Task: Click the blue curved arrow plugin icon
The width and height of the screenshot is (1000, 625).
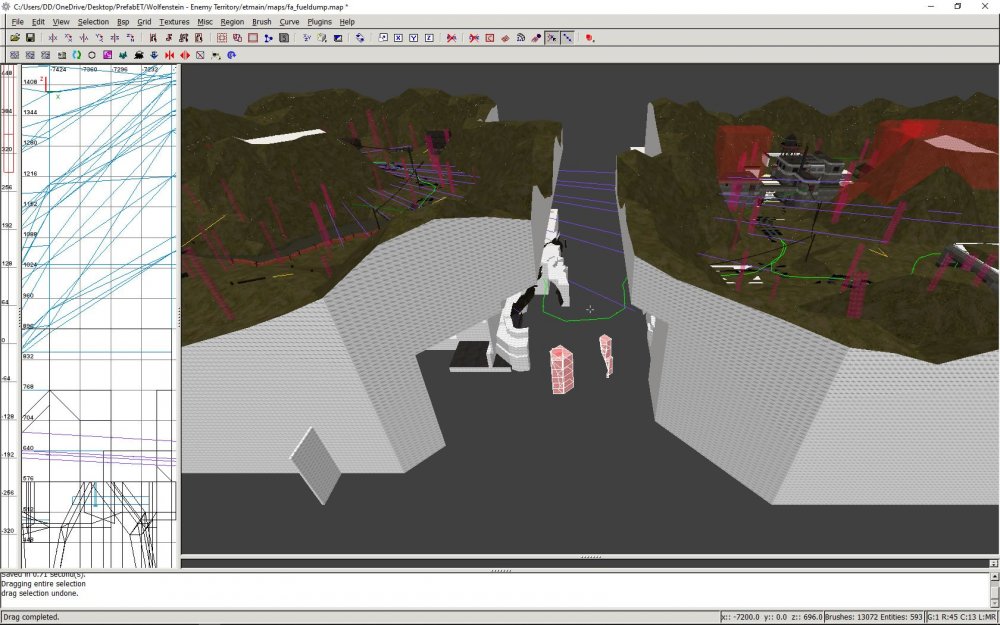Action: pyautogui.click(x=231, y=55)
